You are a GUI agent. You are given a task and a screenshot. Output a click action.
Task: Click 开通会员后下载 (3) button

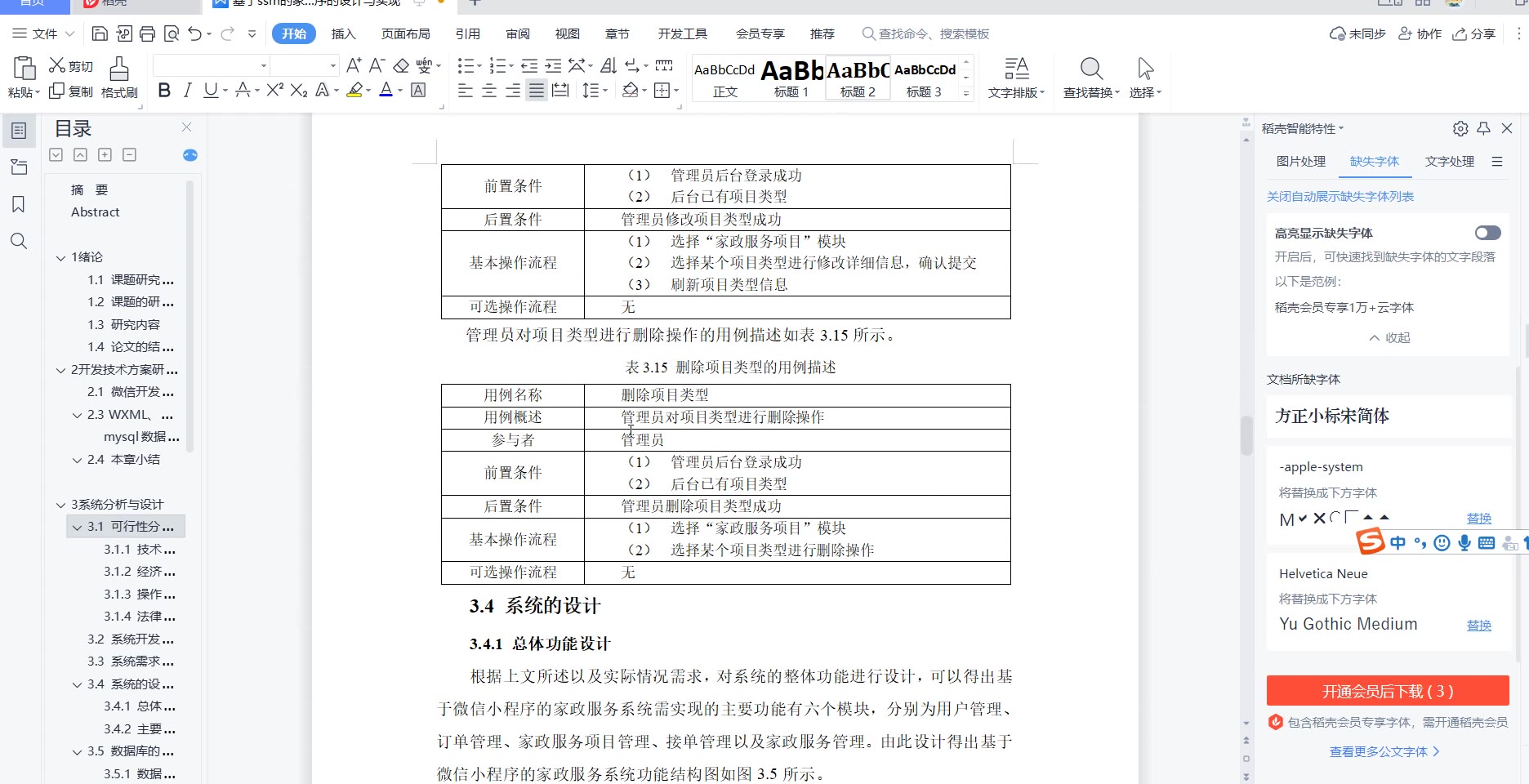click(x=1388, y=691)
